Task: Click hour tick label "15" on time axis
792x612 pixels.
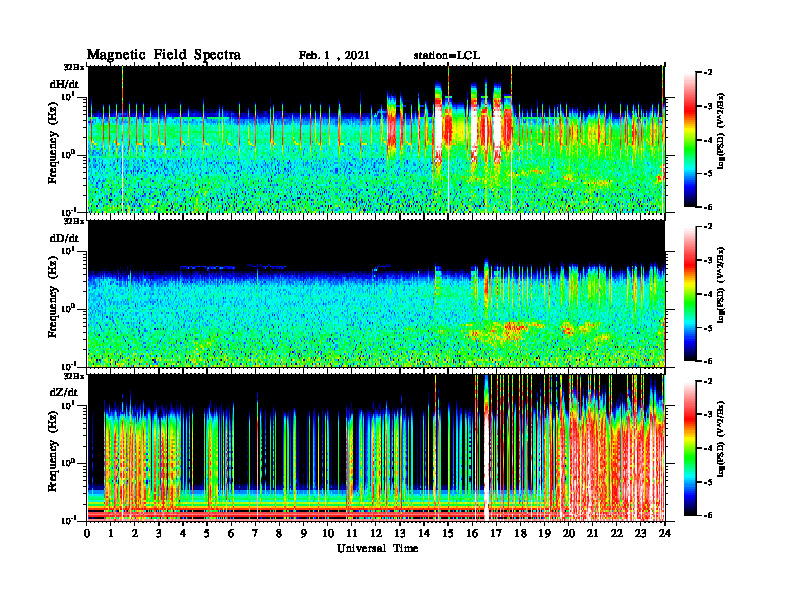Action: (448, 533)
